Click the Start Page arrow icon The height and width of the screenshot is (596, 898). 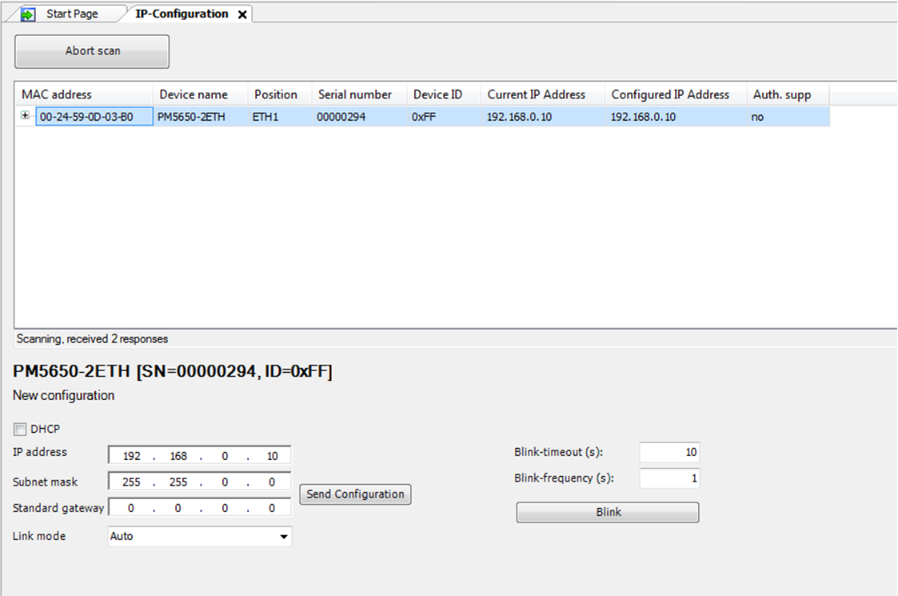[27, 14]
